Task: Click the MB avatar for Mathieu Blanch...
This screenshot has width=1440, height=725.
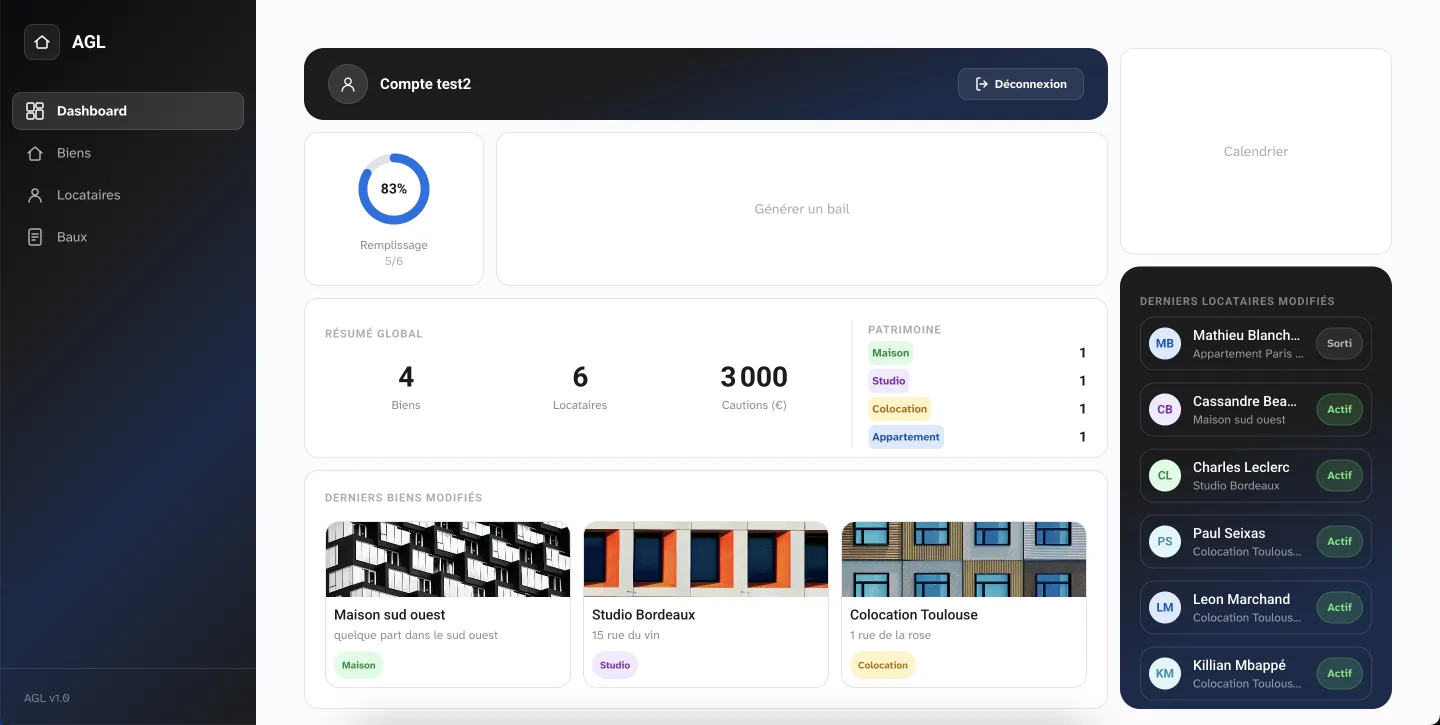Action: click(x=1165, y=344)
